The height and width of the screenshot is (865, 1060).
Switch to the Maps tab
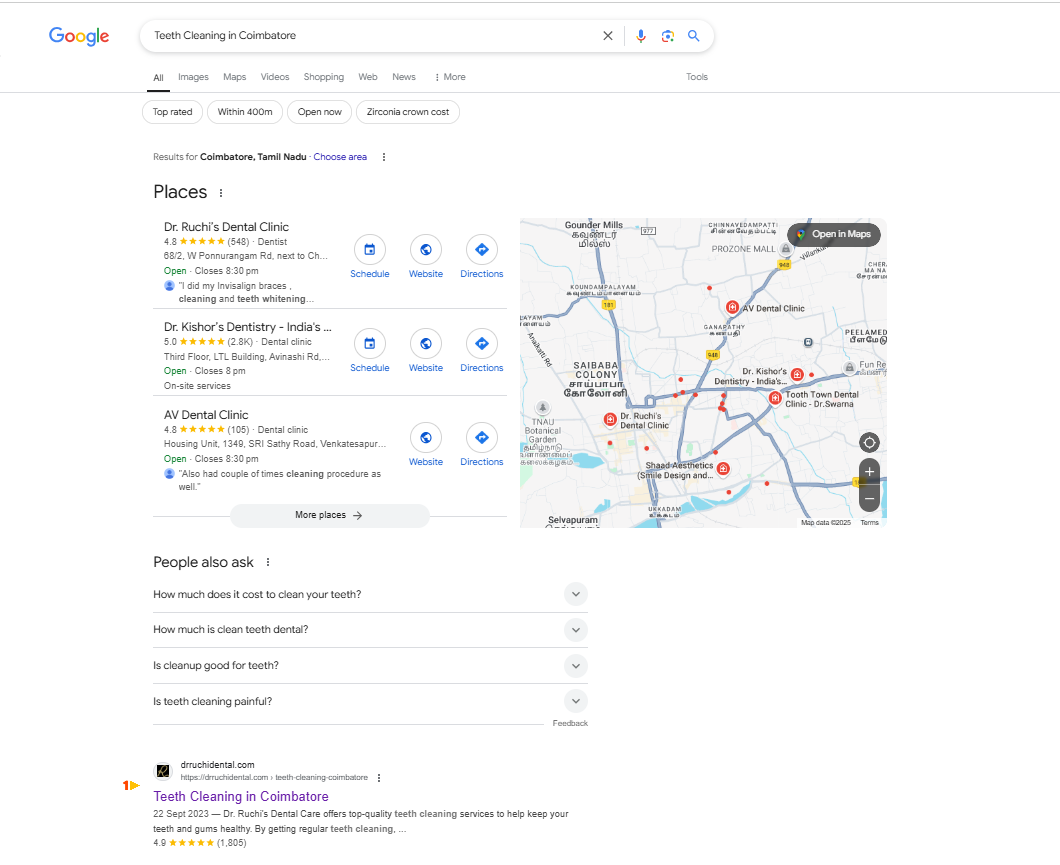coord(234,77)
